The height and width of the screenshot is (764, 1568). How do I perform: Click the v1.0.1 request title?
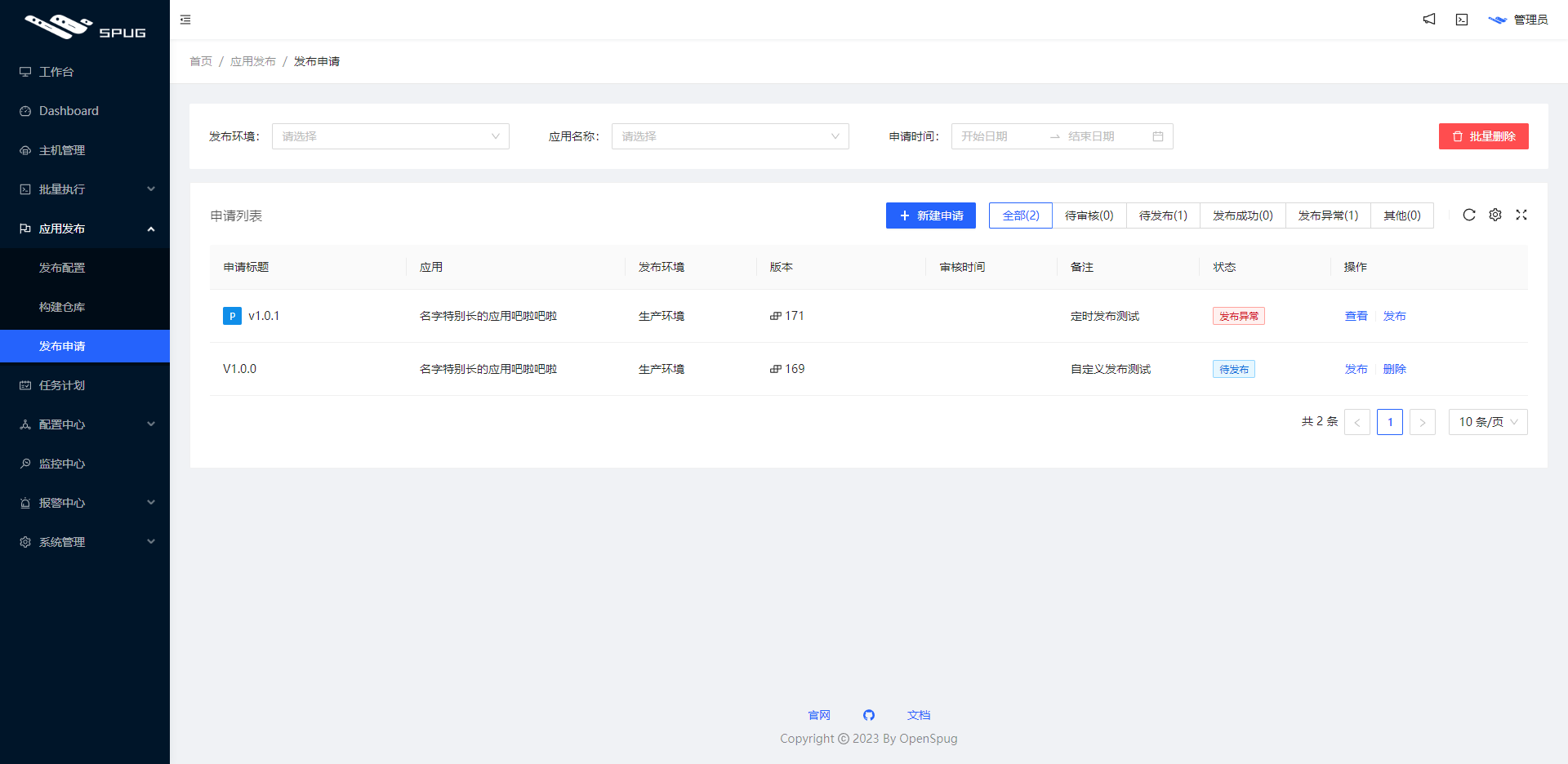click(264, 316)
